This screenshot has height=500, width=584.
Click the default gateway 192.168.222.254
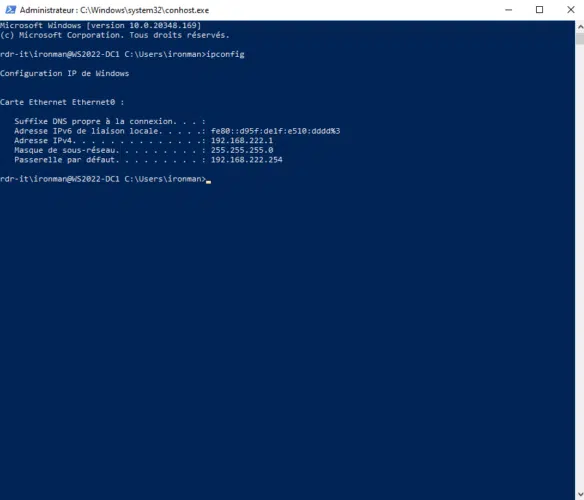247,160
